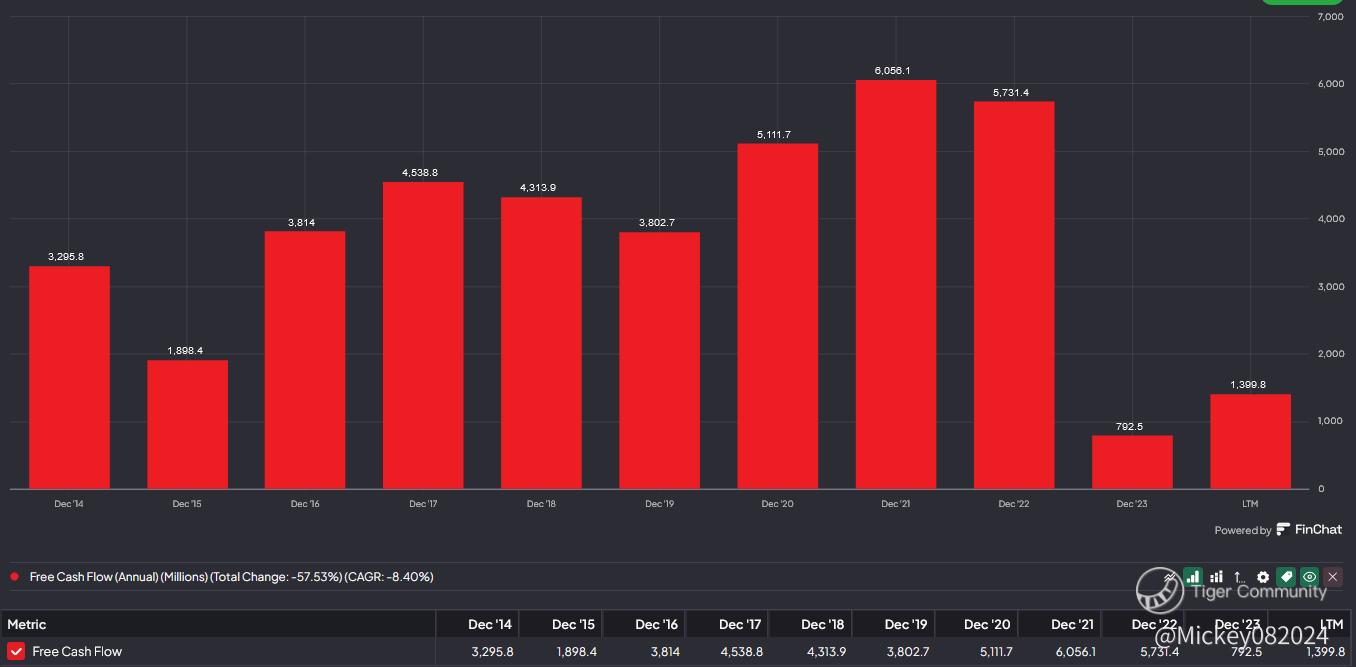Click the Dec '14 x-axis label
Viewport: 1356px width, 667px height.
click(69, 504)
